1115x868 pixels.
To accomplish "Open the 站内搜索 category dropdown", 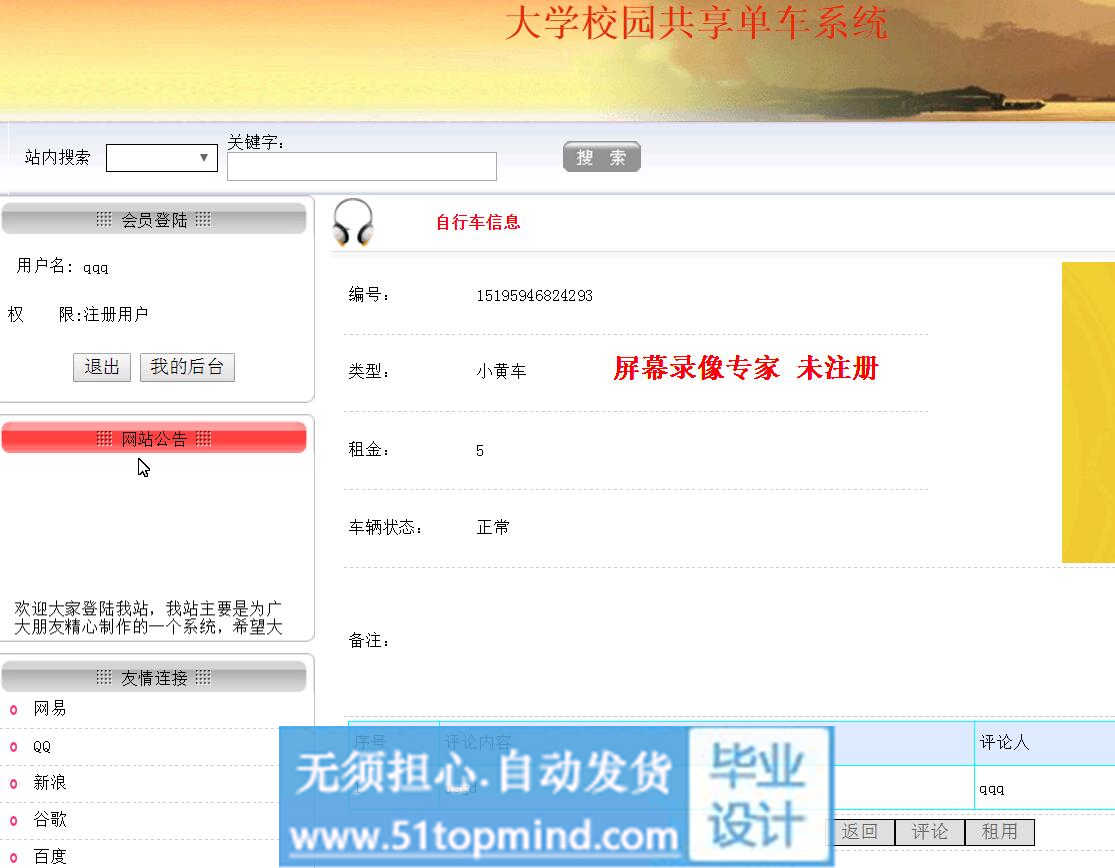I will point(161,158).
